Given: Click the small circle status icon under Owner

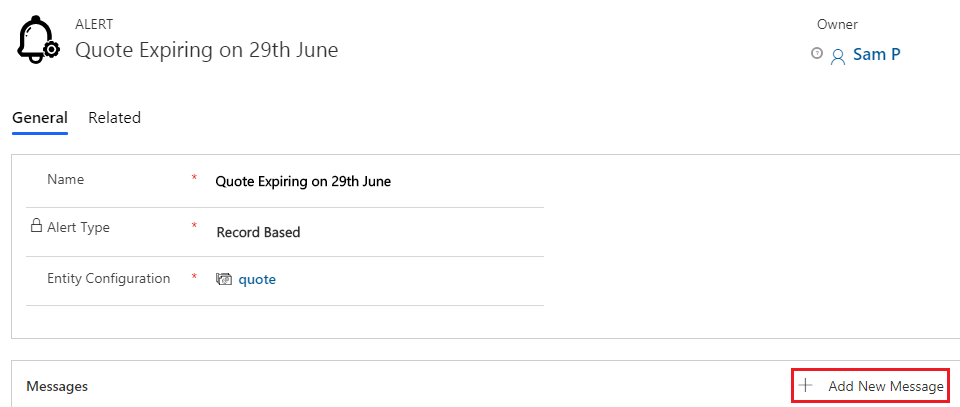Looking at the screenshot, I should pyautogui.click(x=816, y=53).
